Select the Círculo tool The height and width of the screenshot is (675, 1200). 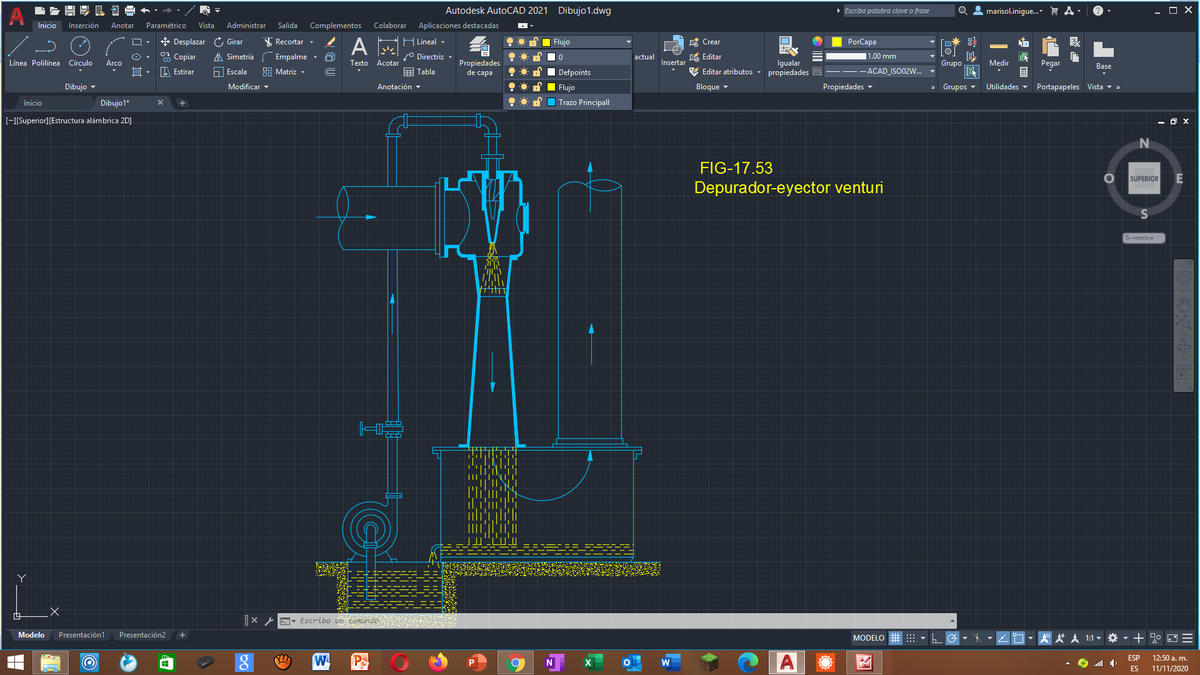pyautogui.click(x=80, y=51)
